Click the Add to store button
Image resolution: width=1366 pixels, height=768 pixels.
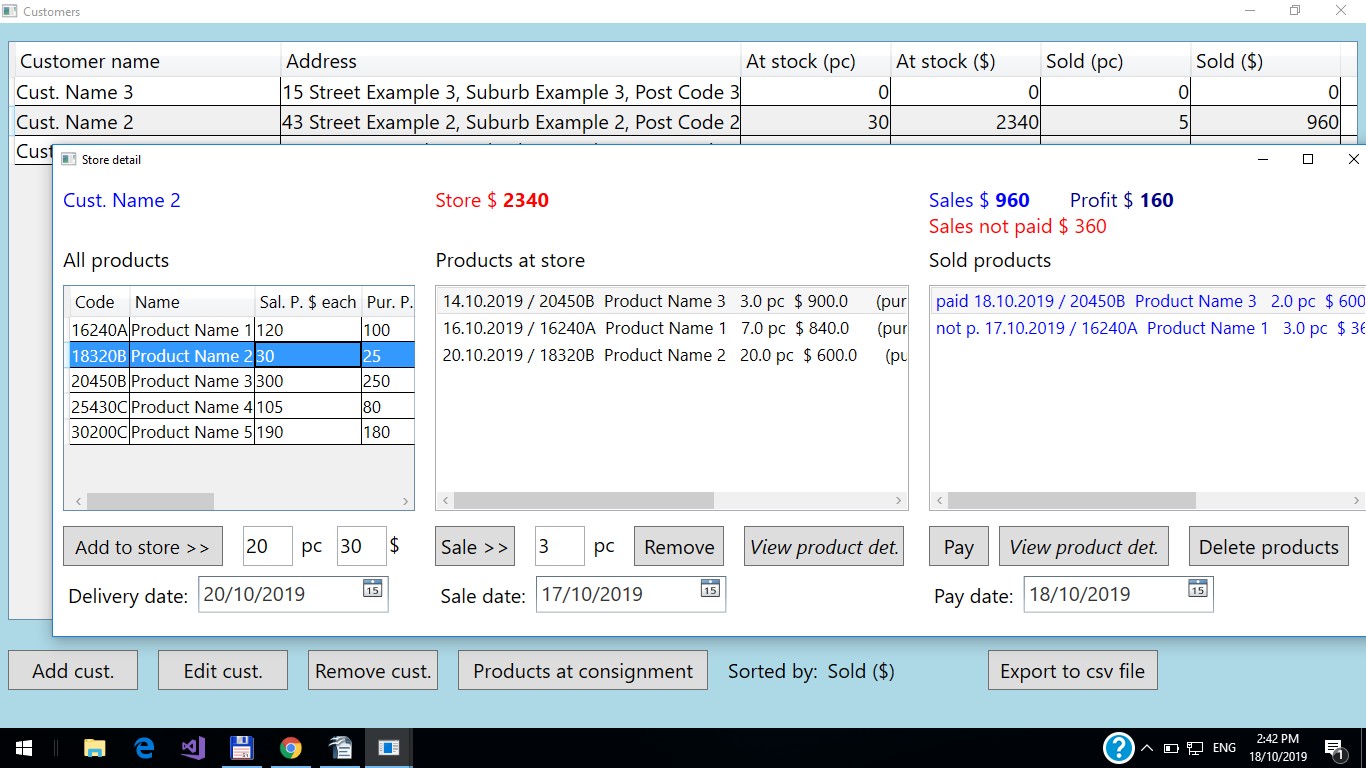click(x=142, y=547)
